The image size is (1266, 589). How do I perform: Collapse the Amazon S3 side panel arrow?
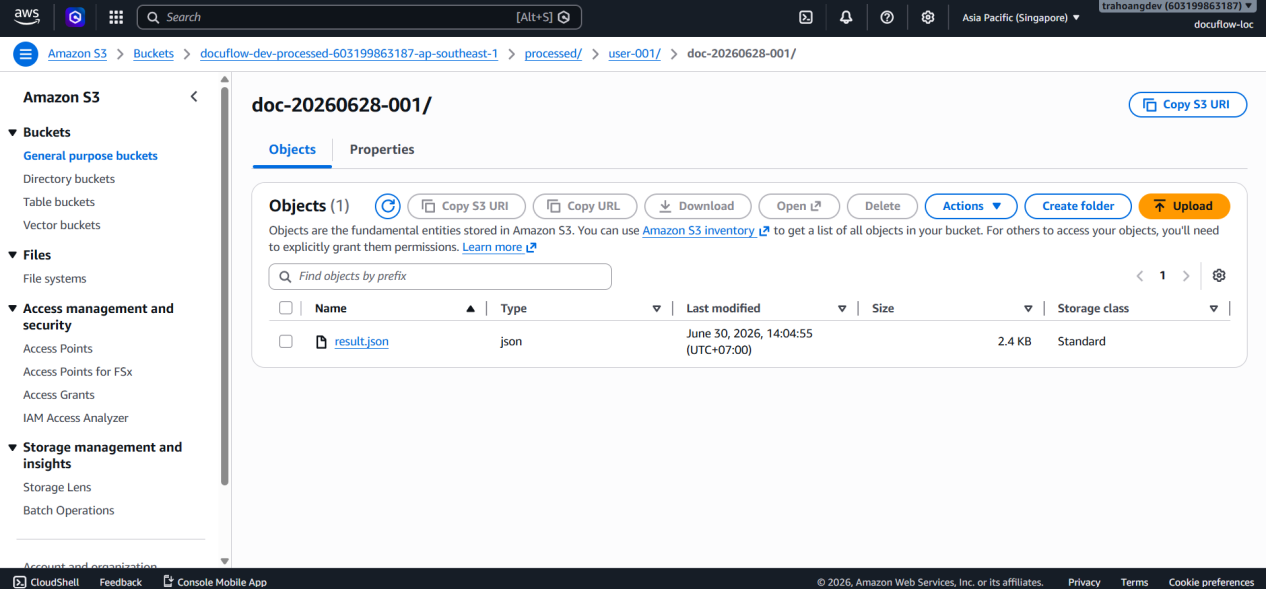194,97
